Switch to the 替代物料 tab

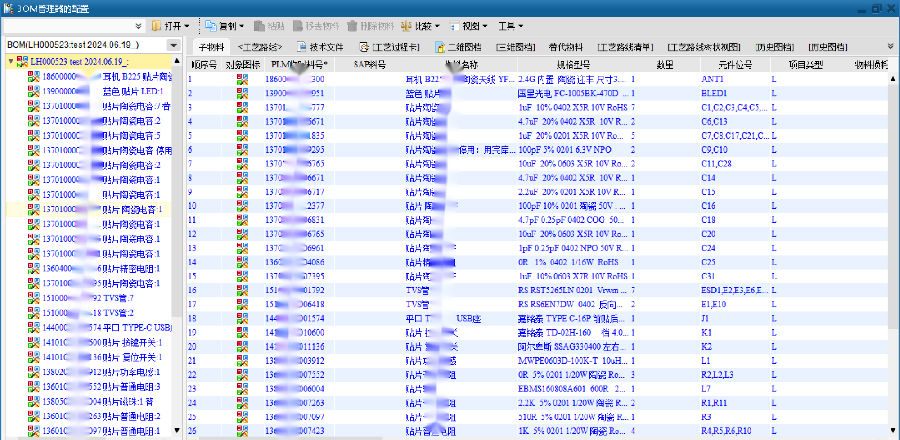(567, 47)
